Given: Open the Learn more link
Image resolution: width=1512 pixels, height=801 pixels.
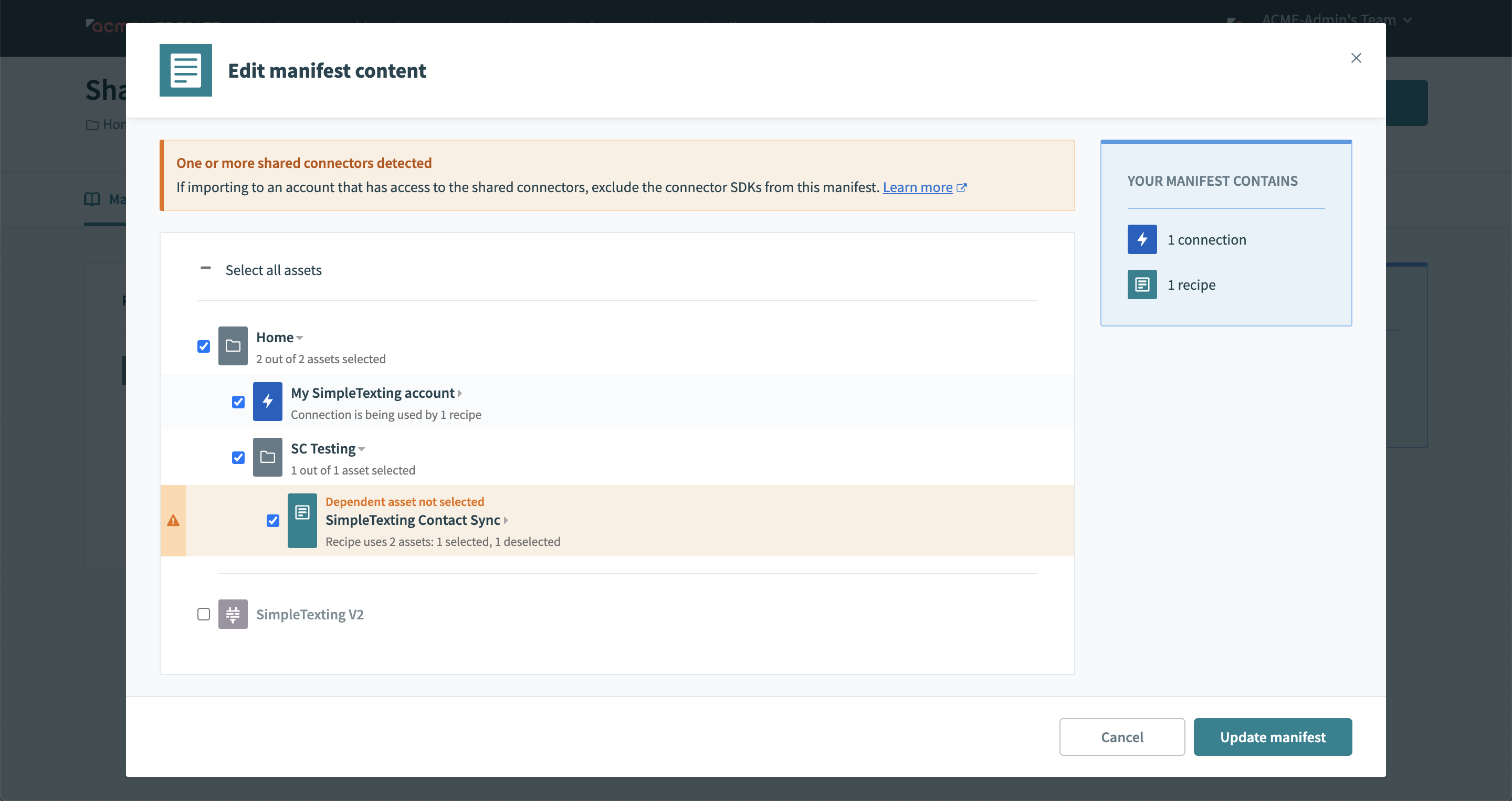Looking at the screenshot, I should [917, 187].
